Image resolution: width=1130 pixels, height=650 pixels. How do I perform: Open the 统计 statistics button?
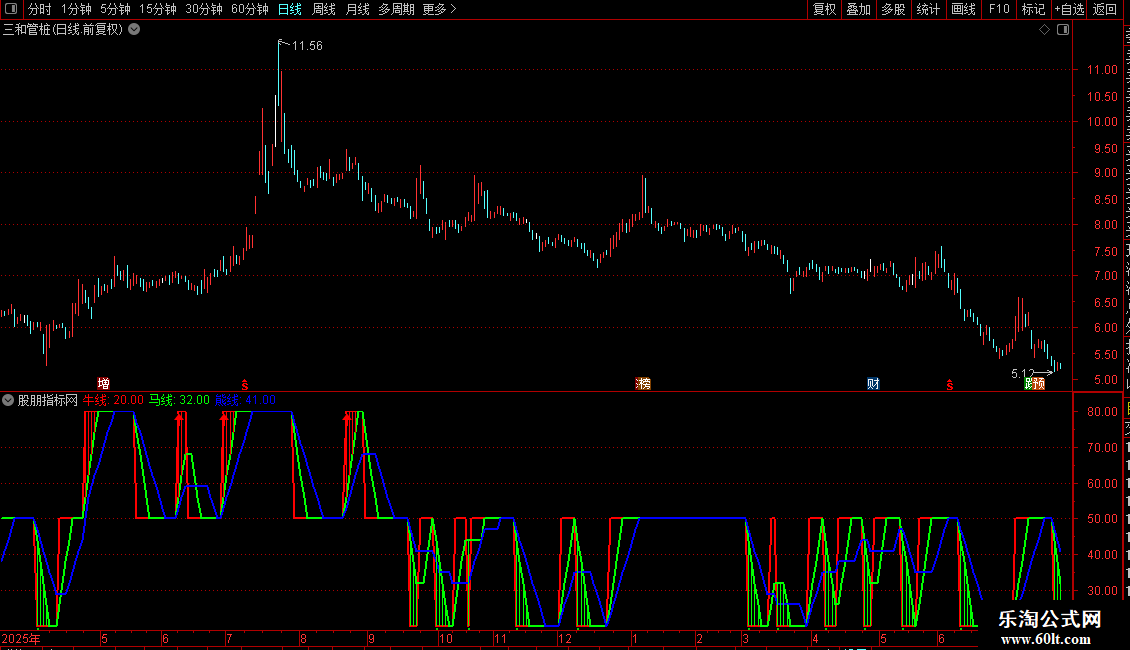[x=927, y=9]
